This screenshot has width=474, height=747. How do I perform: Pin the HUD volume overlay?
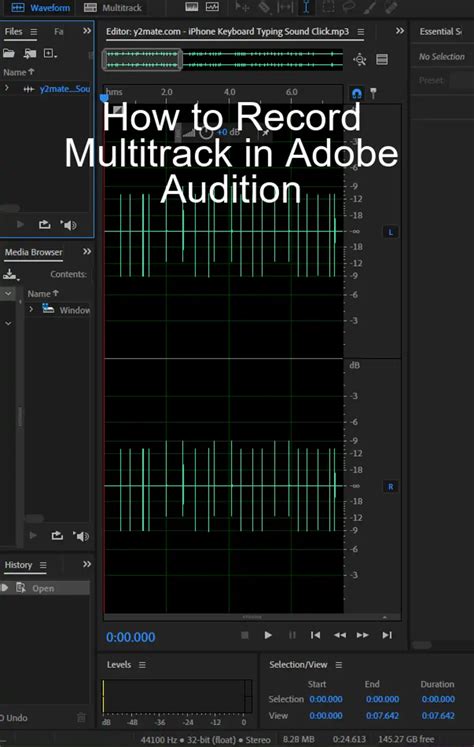pyautogui.click(x=265, y=132)
